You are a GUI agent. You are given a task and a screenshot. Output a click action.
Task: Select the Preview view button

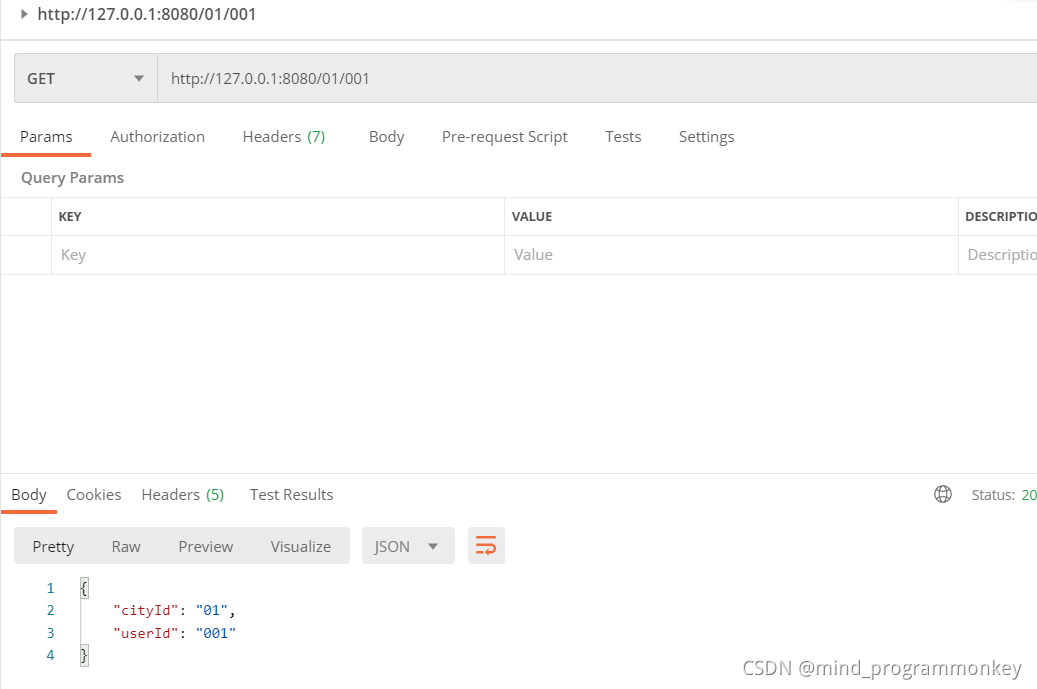(x=206, y=546)
